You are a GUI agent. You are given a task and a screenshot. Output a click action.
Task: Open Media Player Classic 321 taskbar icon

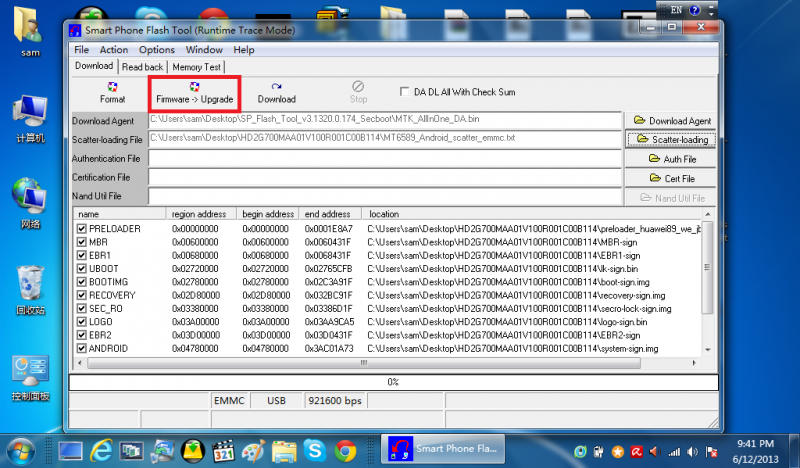coord(223,451)
